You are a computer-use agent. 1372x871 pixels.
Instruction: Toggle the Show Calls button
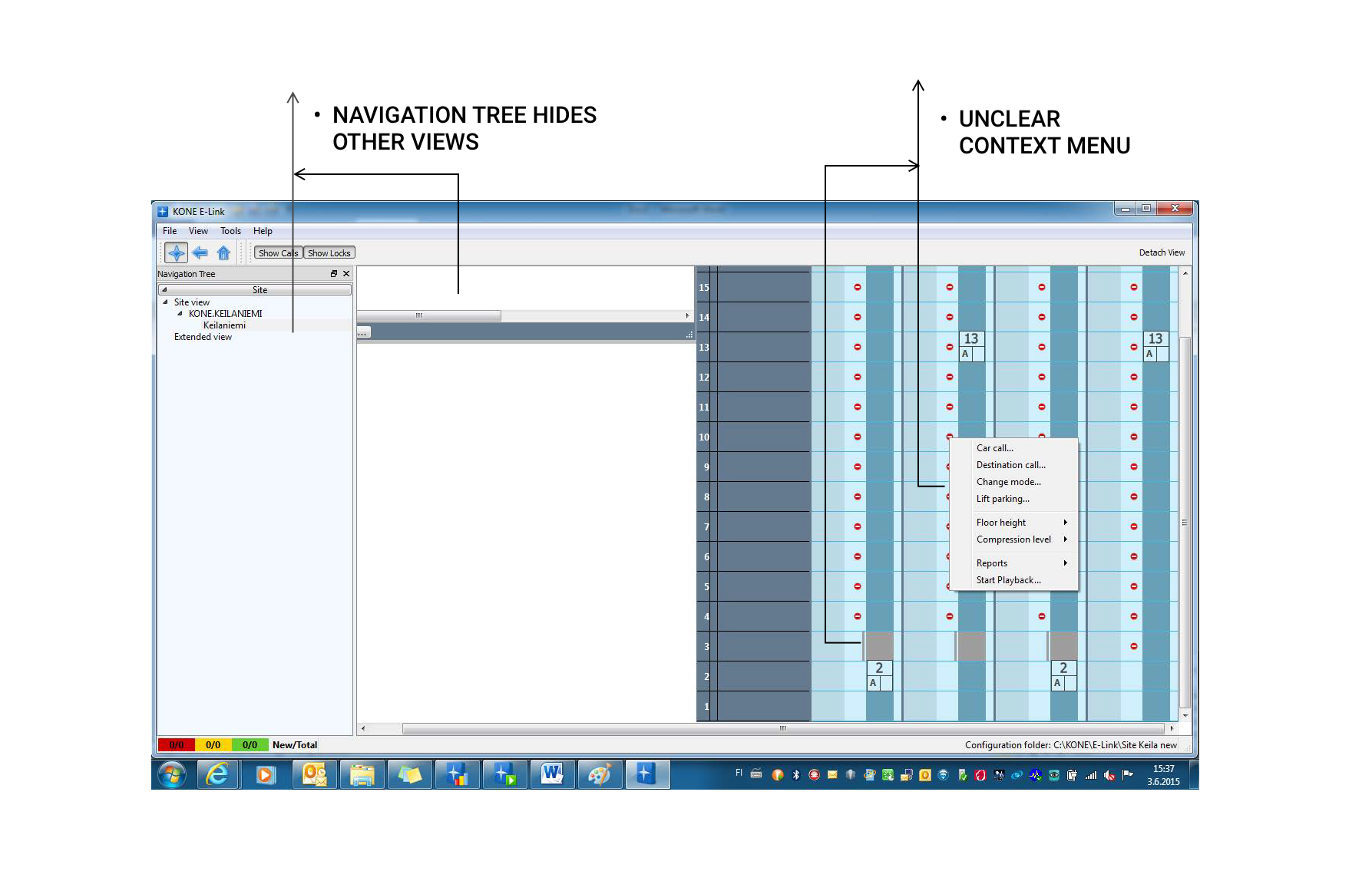[x=278, y=253]
